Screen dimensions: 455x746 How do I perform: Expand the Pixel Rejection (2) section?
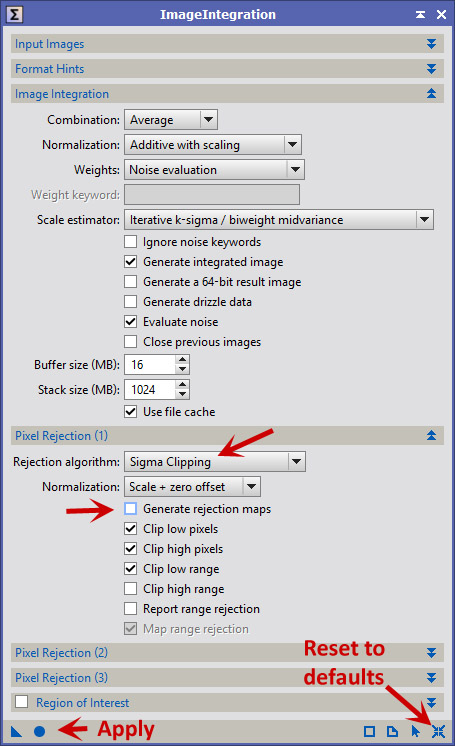click(x=227, y=652)
